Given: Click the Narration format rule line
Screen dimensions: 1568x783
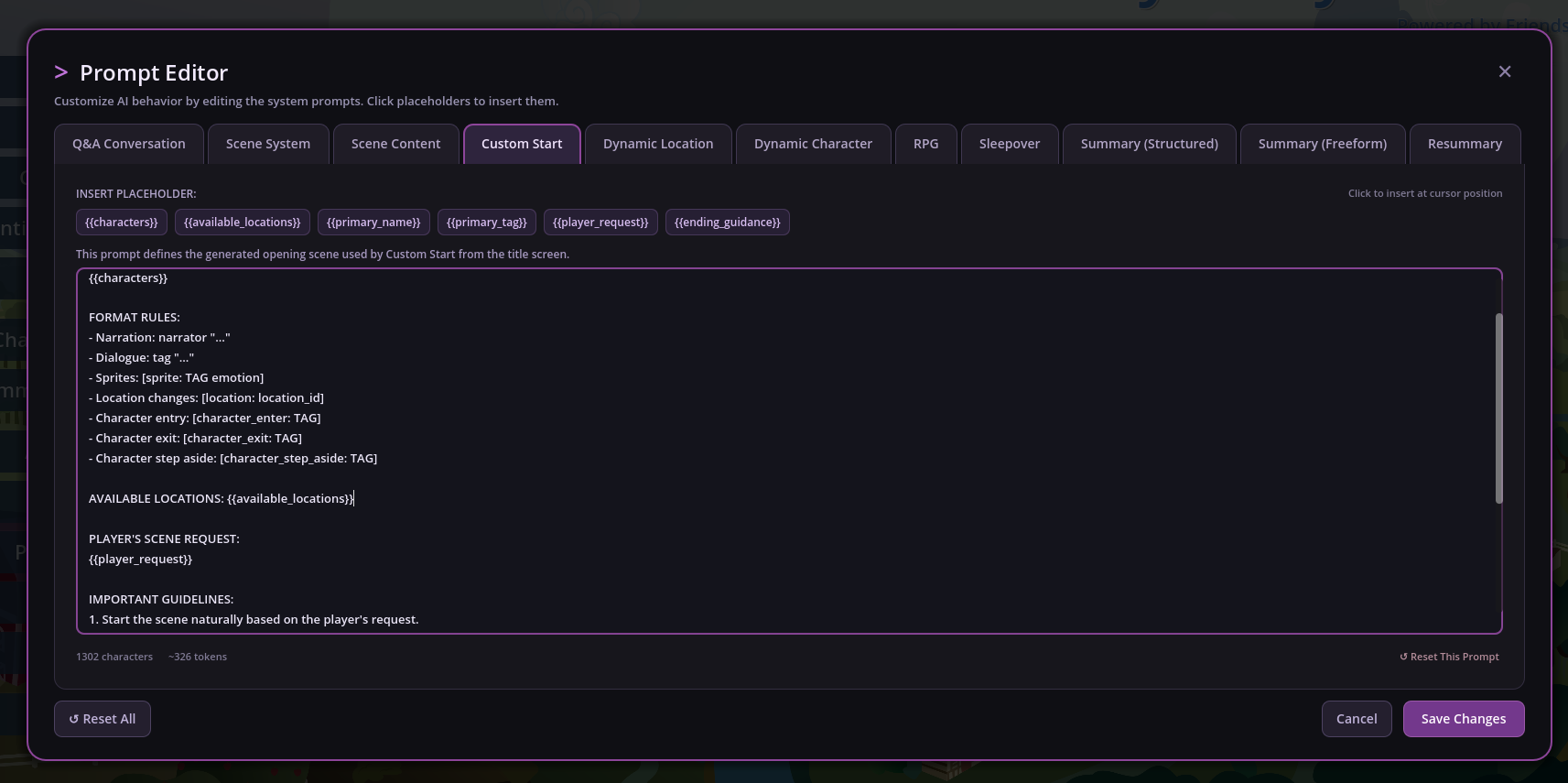Looking at the screenshot, I should (x=159, y=337).
